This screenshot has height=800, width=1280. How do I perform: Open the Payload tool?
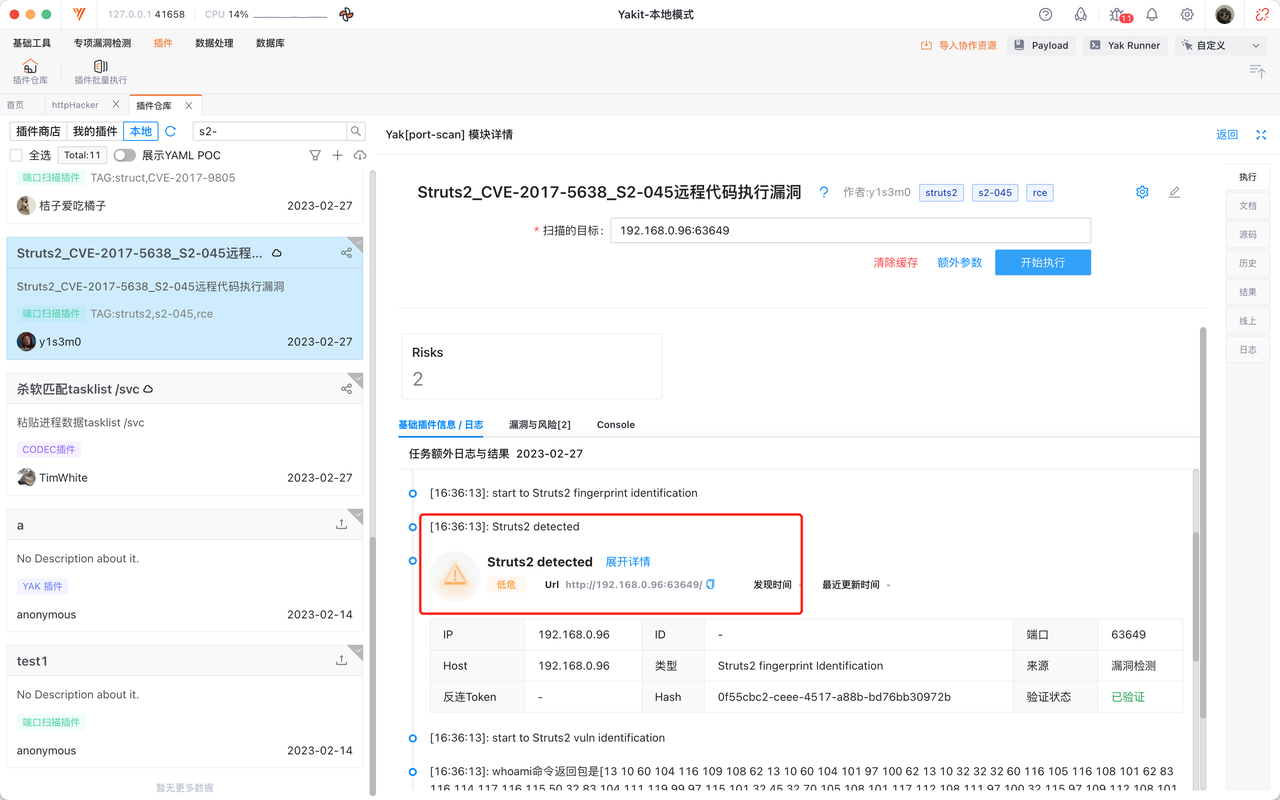[x=1041, y=45]
